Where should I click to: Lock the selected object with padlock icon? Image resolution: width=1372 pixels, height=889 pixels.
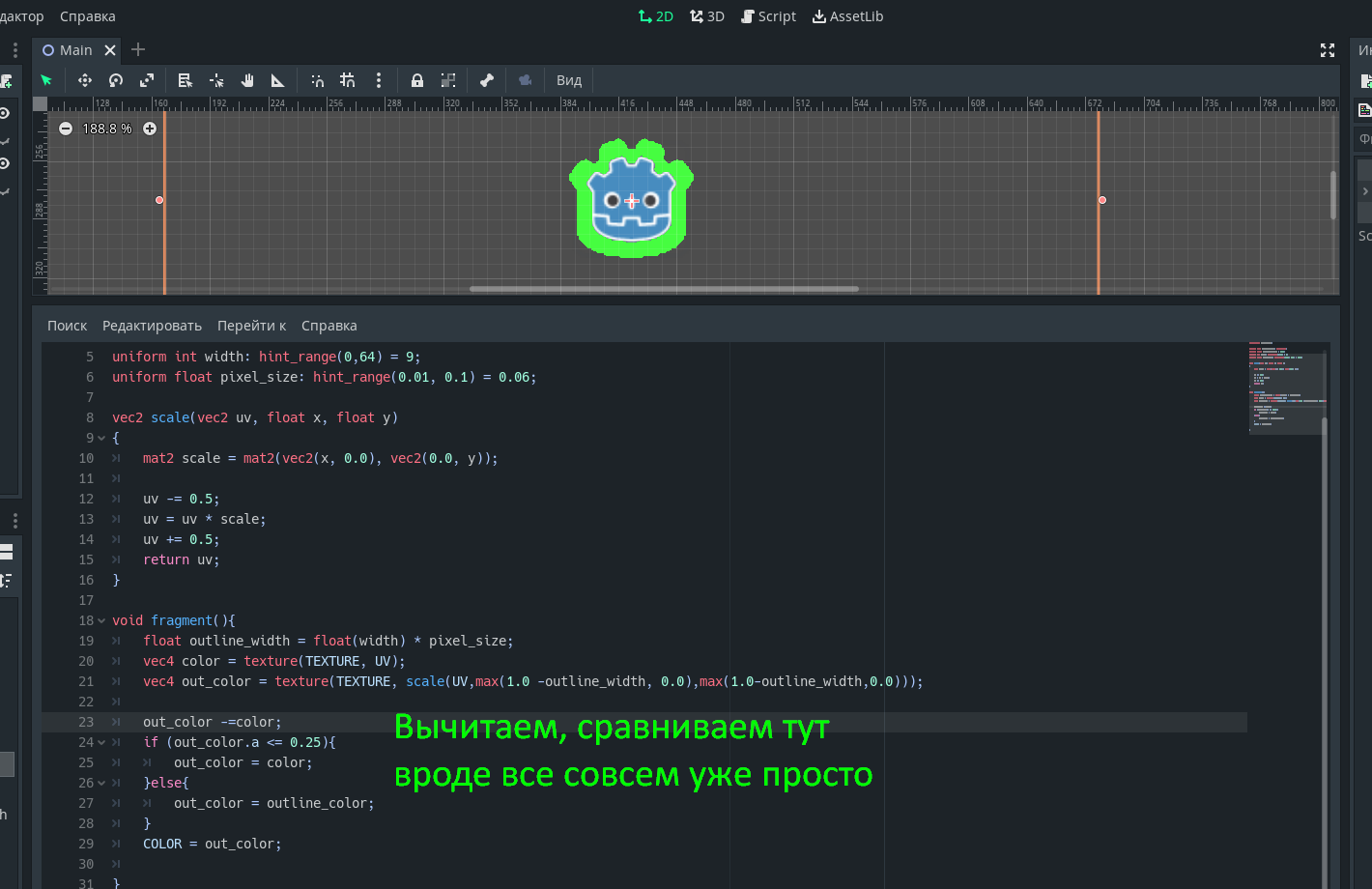[x=417, y=80]
